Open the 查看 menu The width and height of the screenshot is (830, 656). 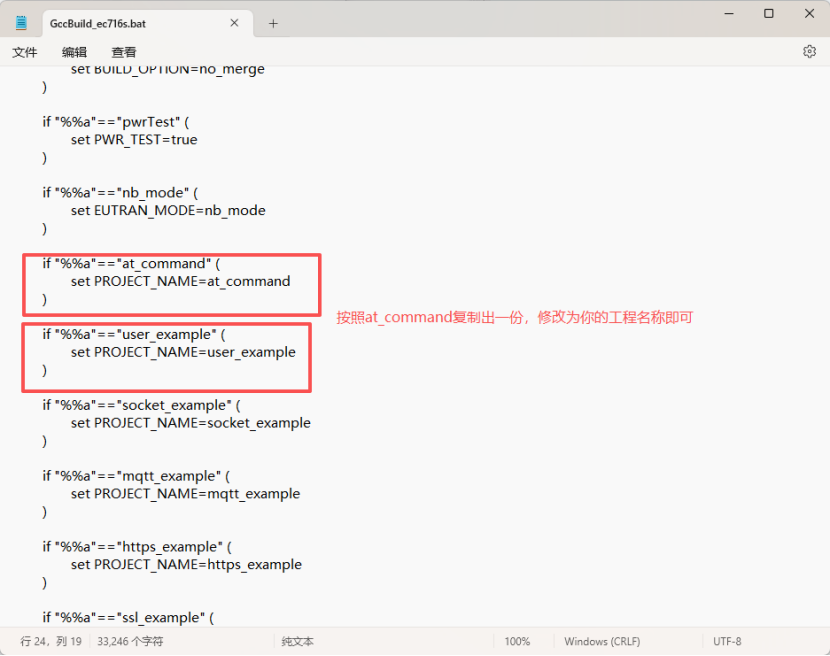pyautogui.click(x=123, y=52)
